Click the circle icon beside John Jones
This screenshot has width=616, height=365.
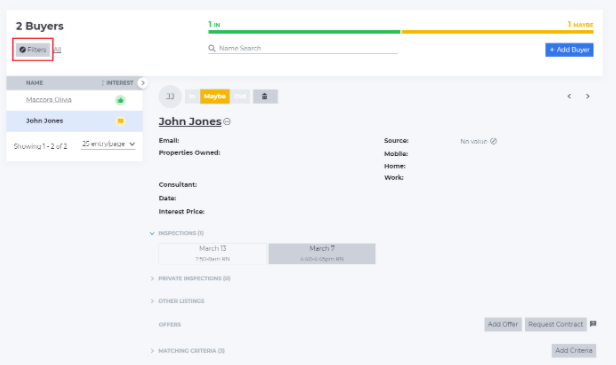pos(227,122)
